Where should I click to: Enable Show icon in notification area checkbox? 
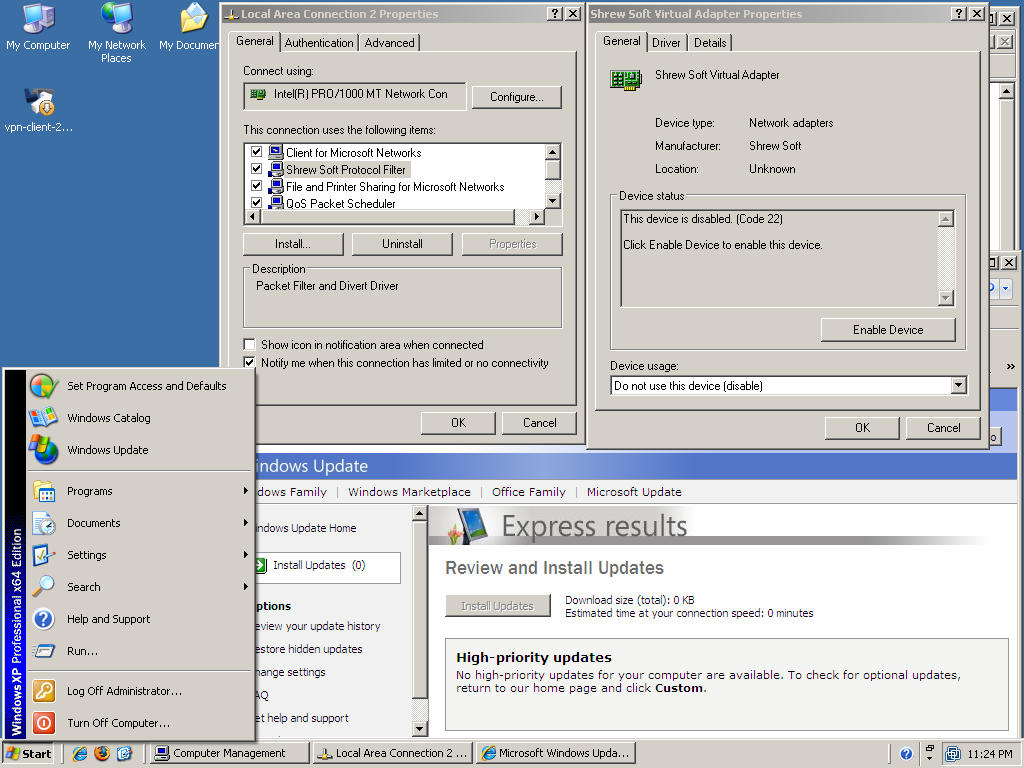(x=250, y=345)
